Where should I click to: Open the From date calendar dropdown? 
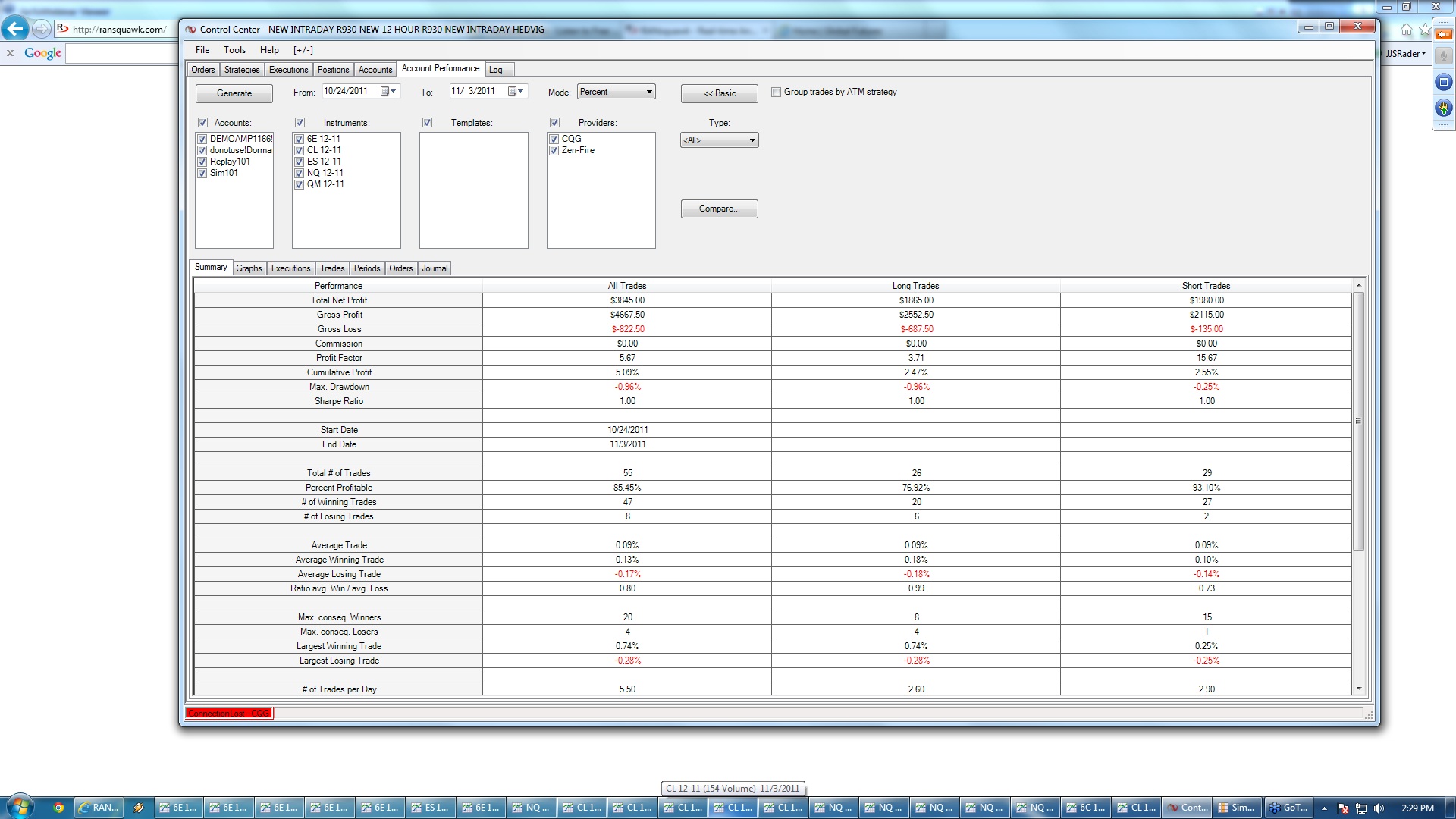(x=388, y=92)
